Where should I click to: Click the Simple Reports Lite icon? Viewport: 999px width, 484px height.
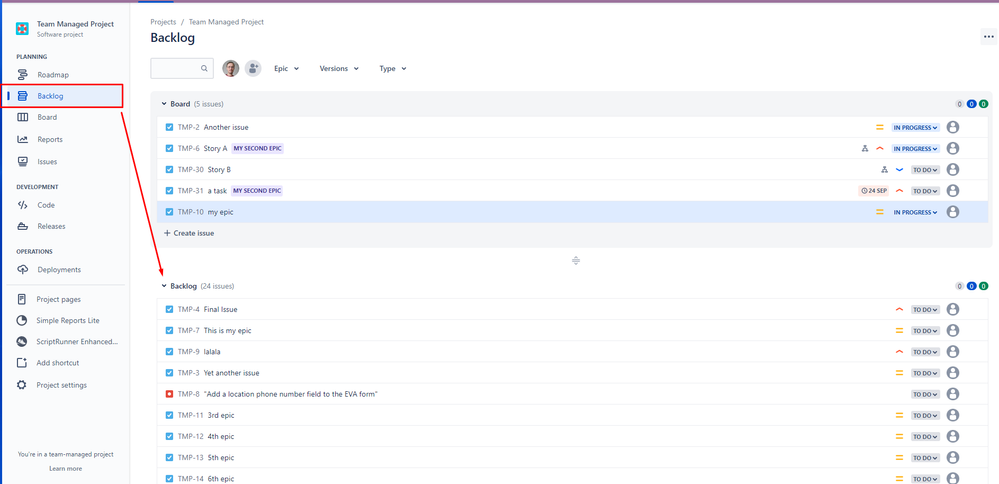pyautogui.click(x=22, y=320)
